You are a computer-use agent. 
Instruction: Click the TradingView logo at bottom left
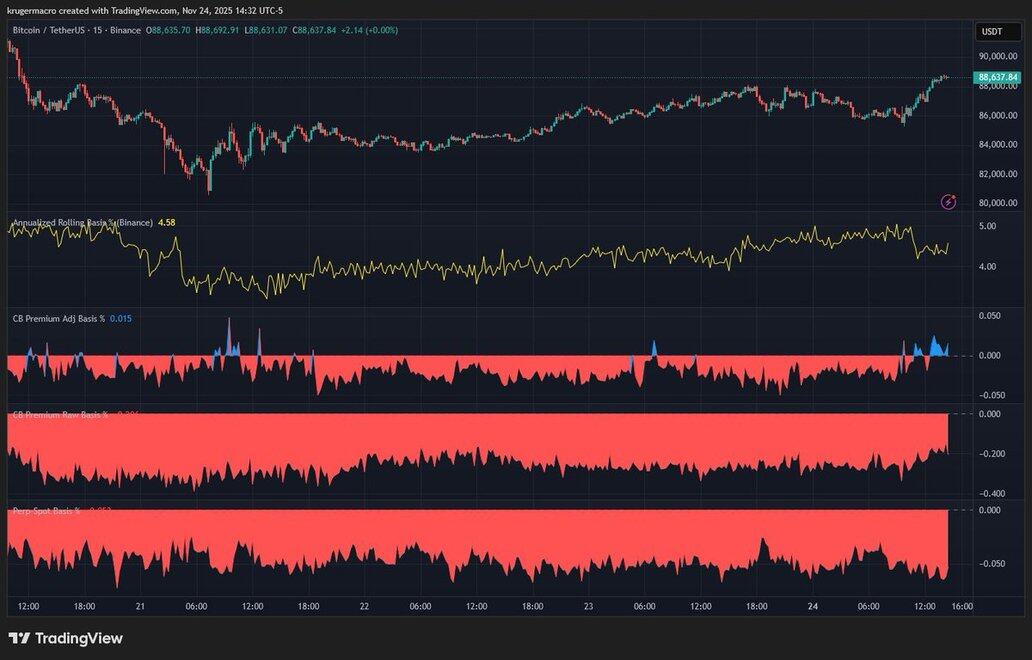click(x=66, y=638)
